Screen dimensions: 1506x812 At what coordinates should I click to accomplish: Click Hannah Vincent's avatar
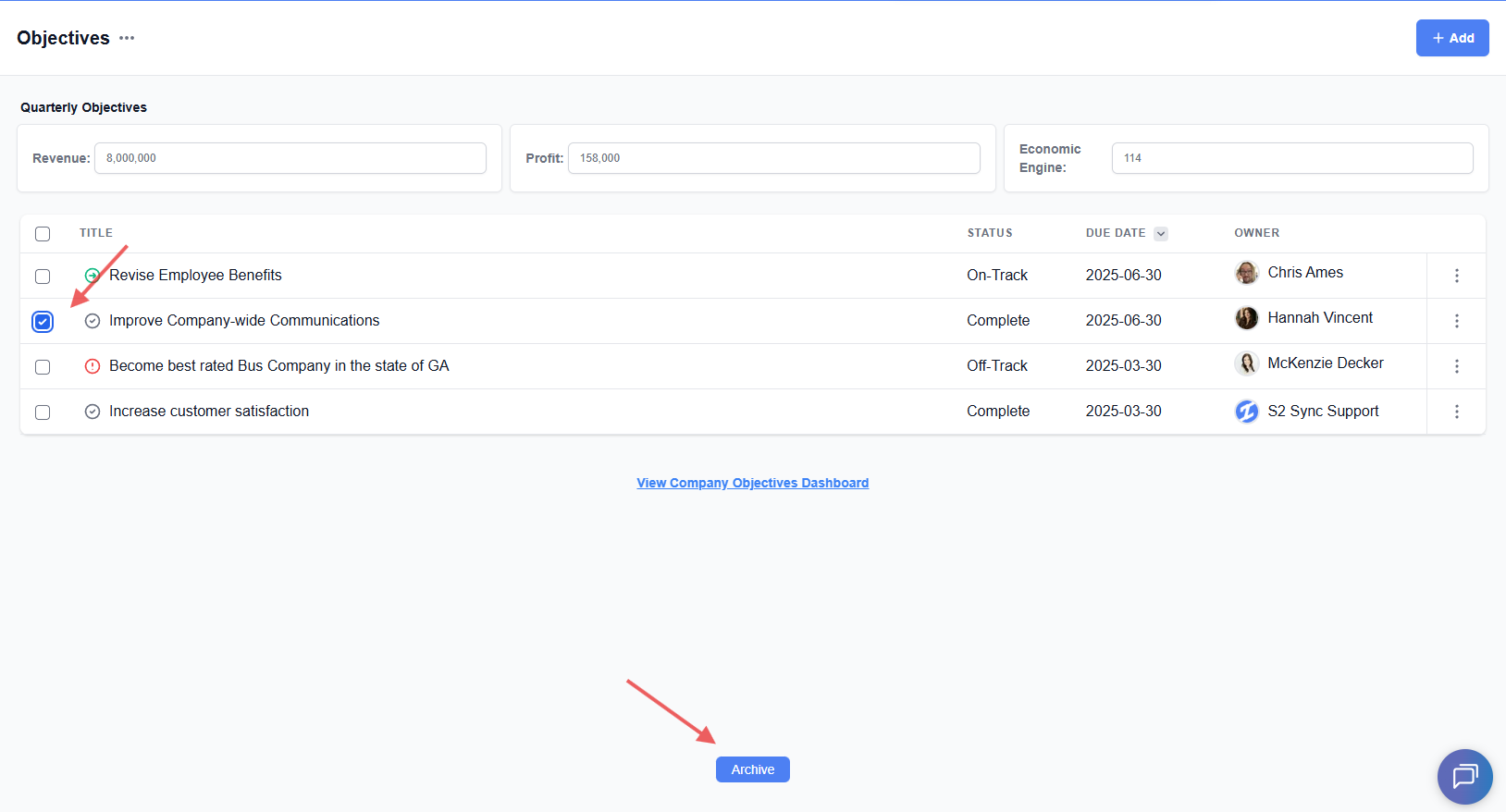click(1246, 318)
